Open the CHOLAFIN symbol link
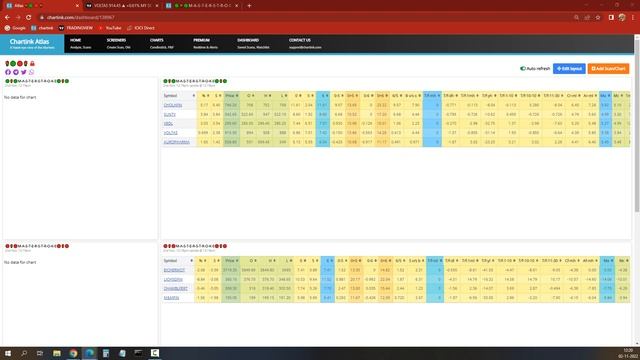The image size is (640, 360). click(173, 105)
